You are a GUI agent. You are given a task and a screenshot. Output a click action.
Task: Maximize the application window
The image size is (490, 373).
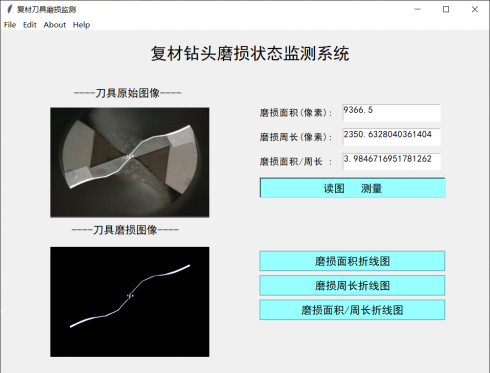[x=446, y=9]
